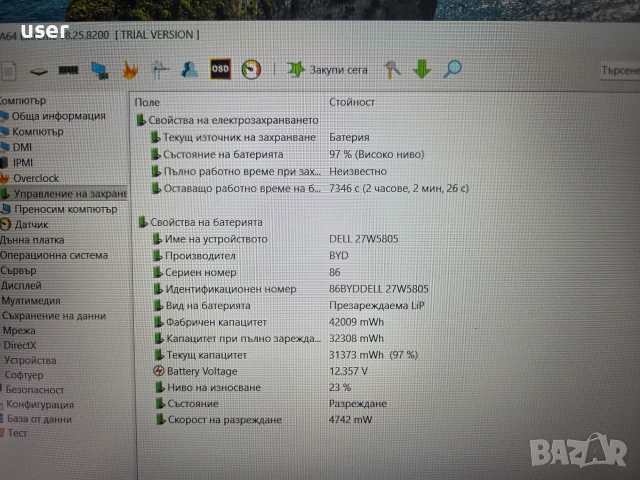
Task: Open the Report icon in toolbar
Action: pos(8,71)
